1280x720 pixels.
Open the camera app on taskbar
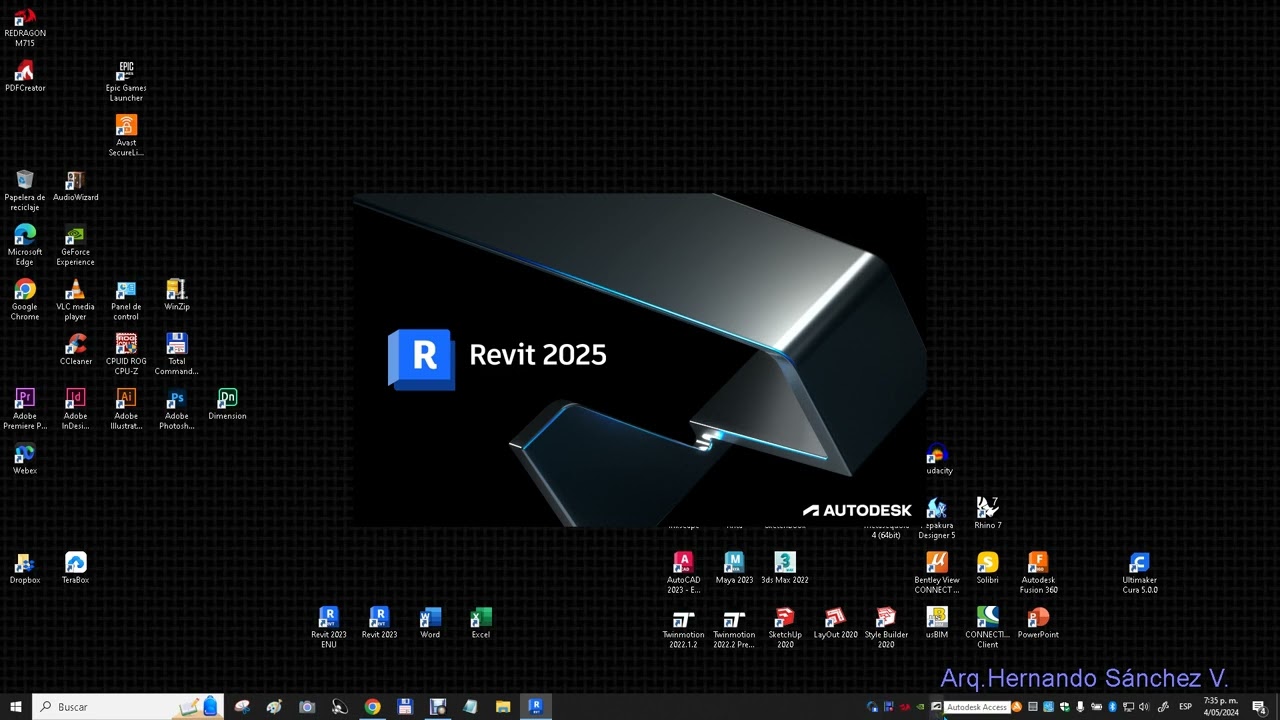[307, 707]
